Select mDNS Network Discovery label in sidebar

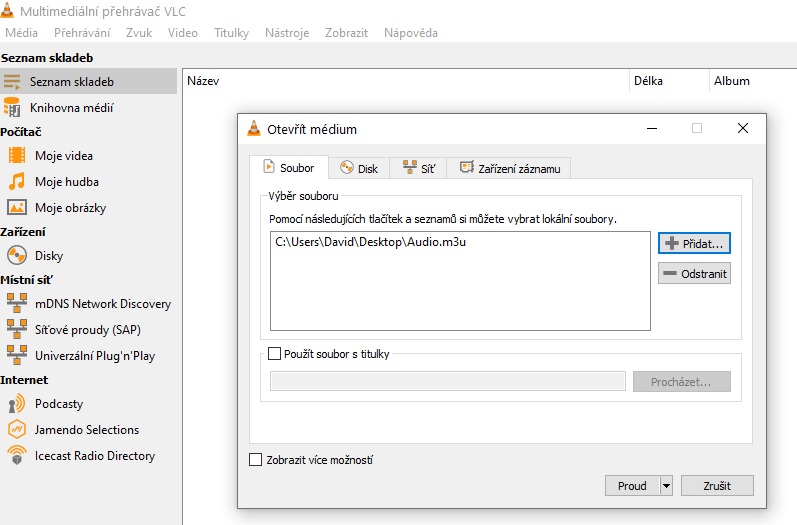point(103,304)
